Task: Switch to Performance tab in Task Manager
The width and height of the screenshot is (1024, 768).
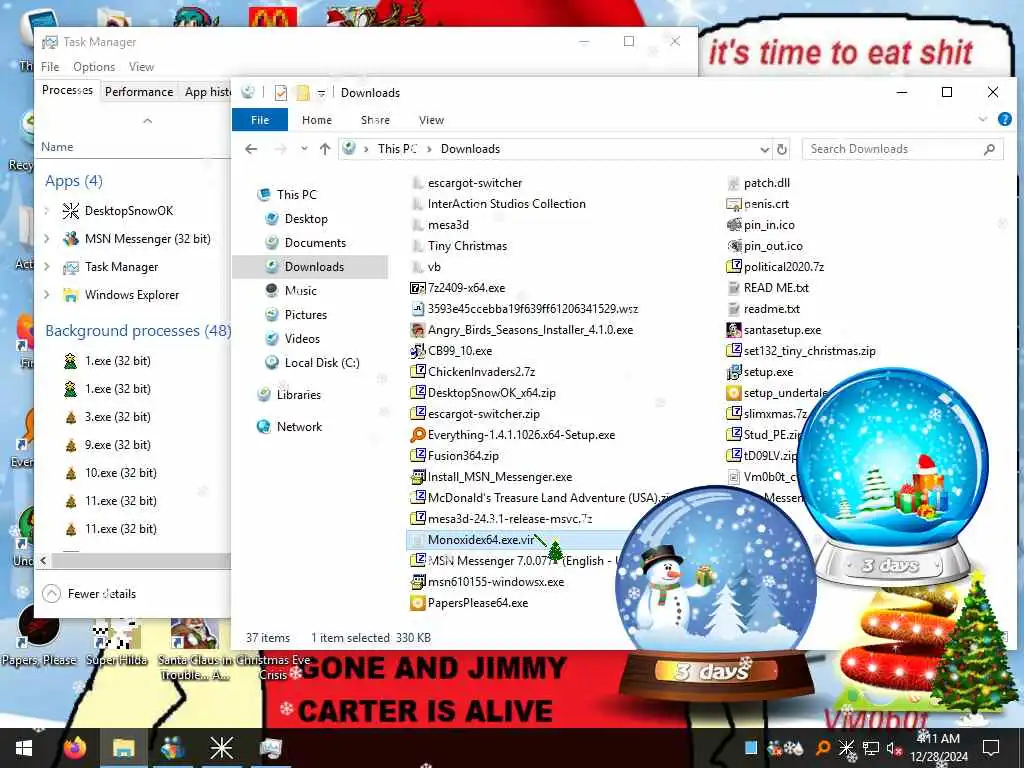Action: [138, 92]
